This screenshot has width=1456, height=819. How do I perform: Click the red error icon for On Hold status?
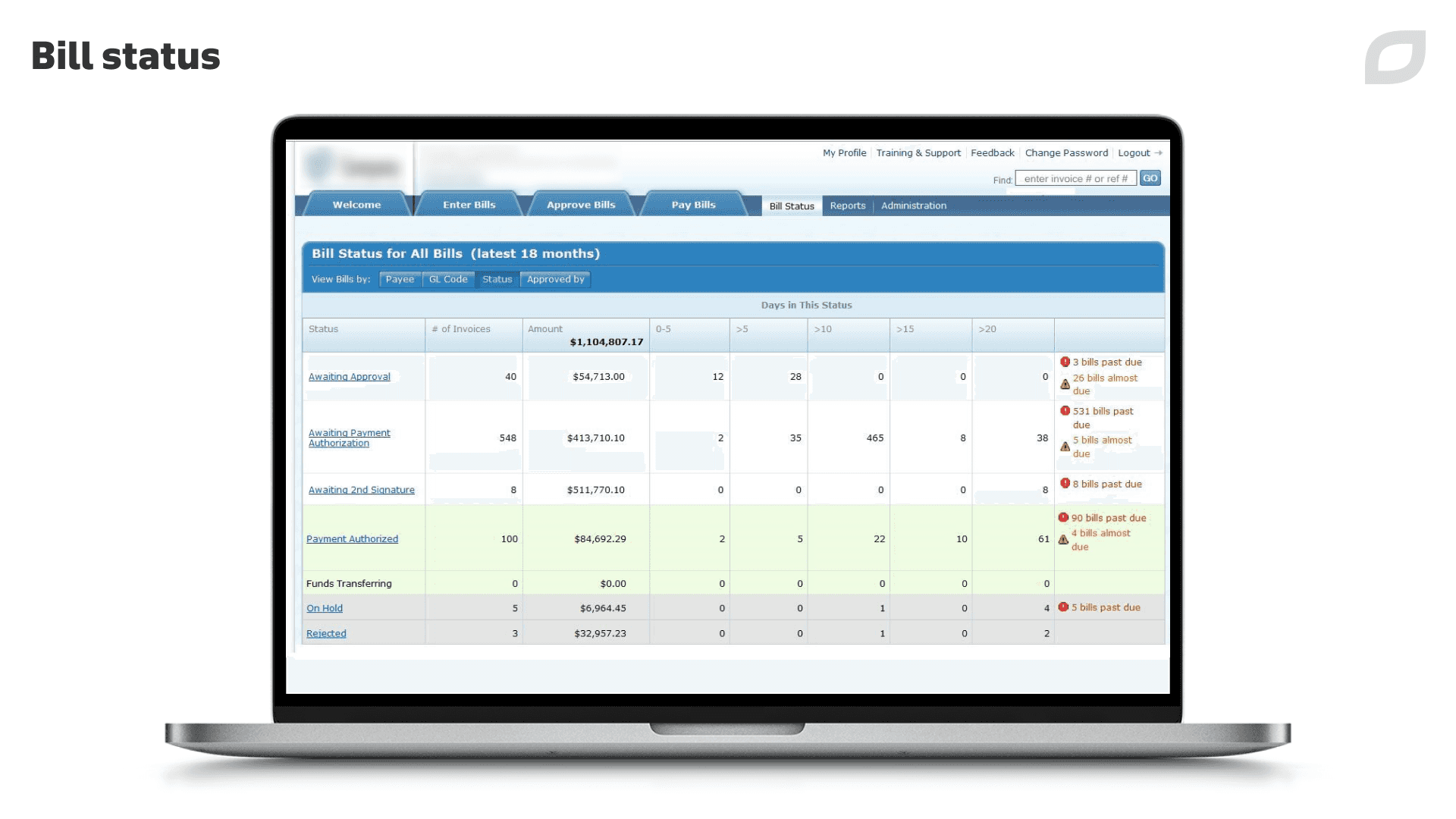pos(1063,607)
